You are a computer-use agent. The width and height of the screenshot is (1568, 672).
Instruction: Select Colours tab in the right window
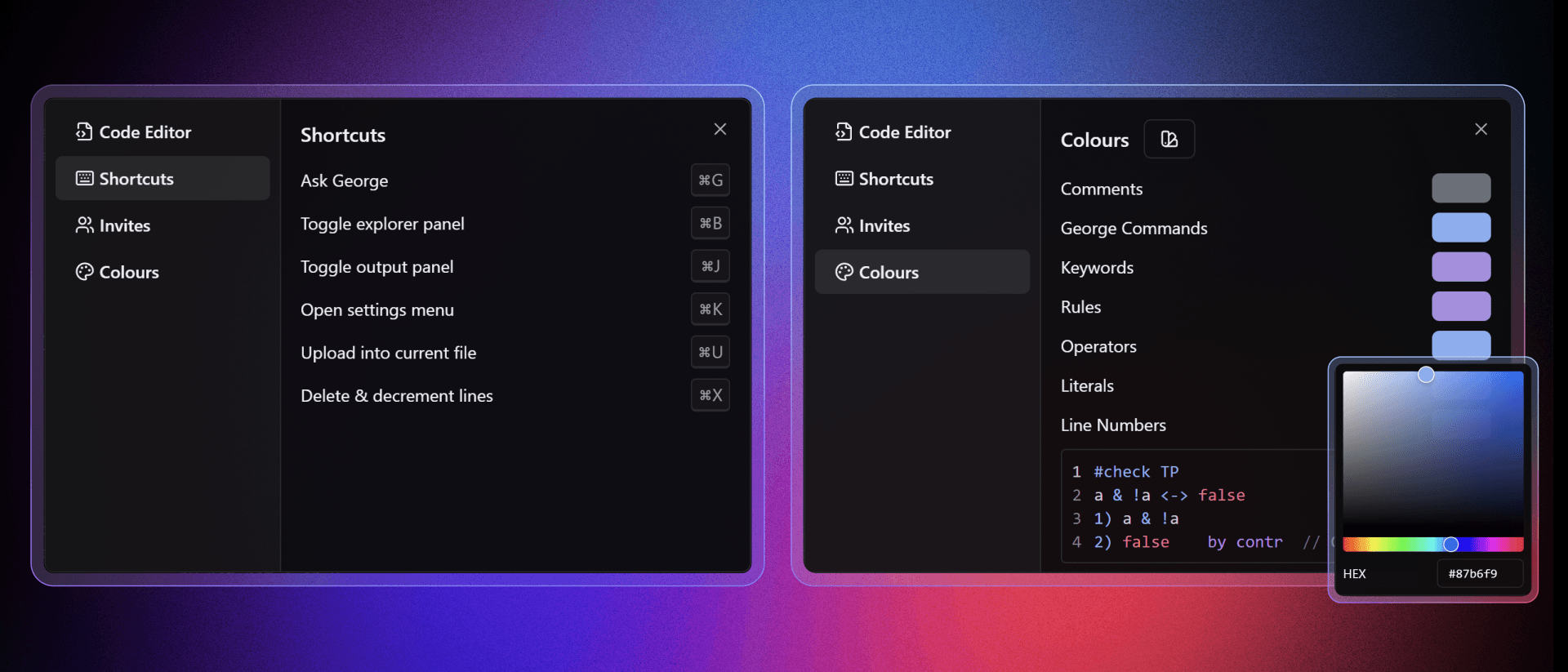click(x=922, y=272)
